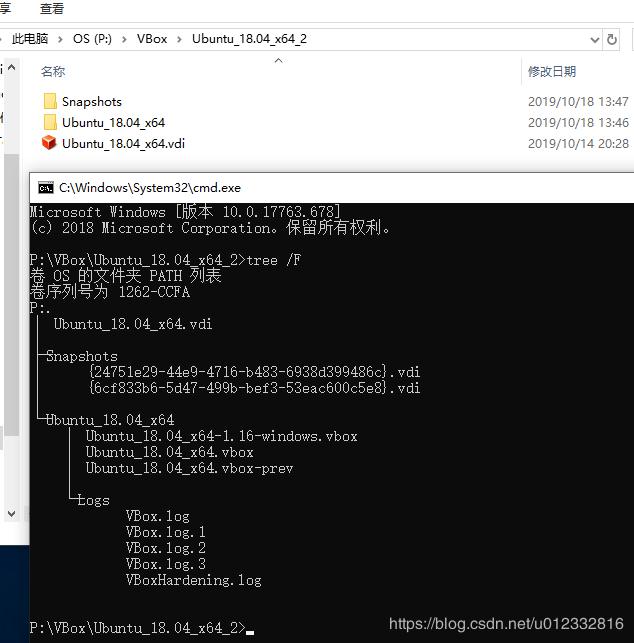Select the Ubuntu_18.04_x64 folder icon
The height and width of the screenshot is (643, 634).
coord(50,122)
